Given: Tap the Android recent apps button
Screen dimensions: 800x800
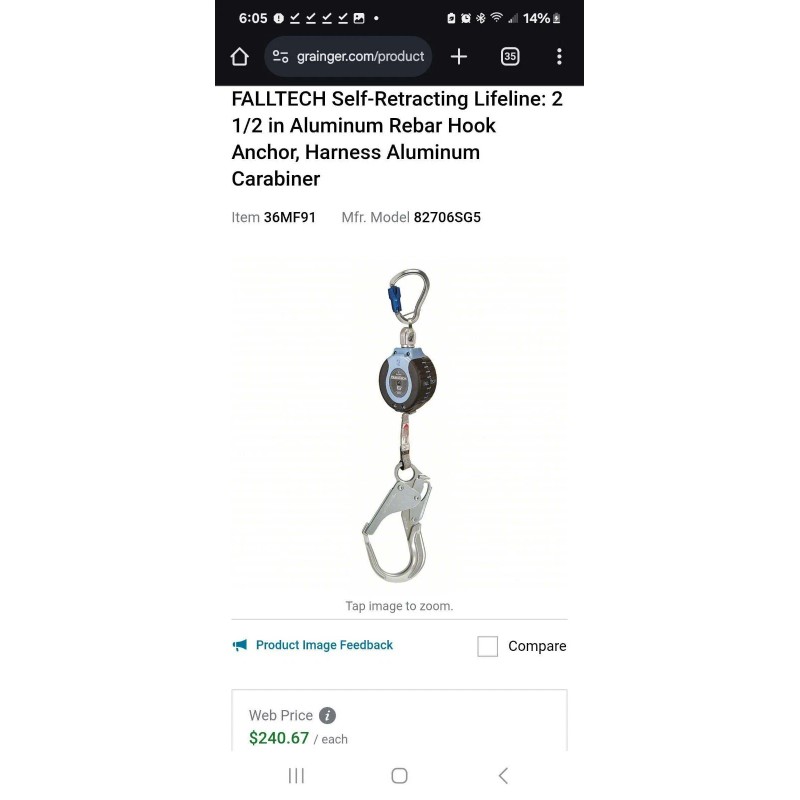Looking at the screenshot, I should (x=296, y=776).
